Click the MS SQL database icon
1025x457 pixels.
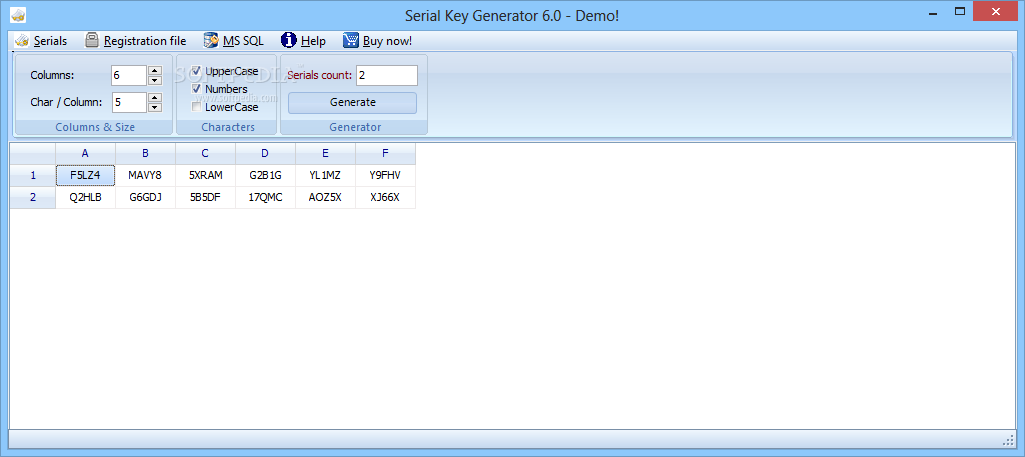(x=211, y=41)
